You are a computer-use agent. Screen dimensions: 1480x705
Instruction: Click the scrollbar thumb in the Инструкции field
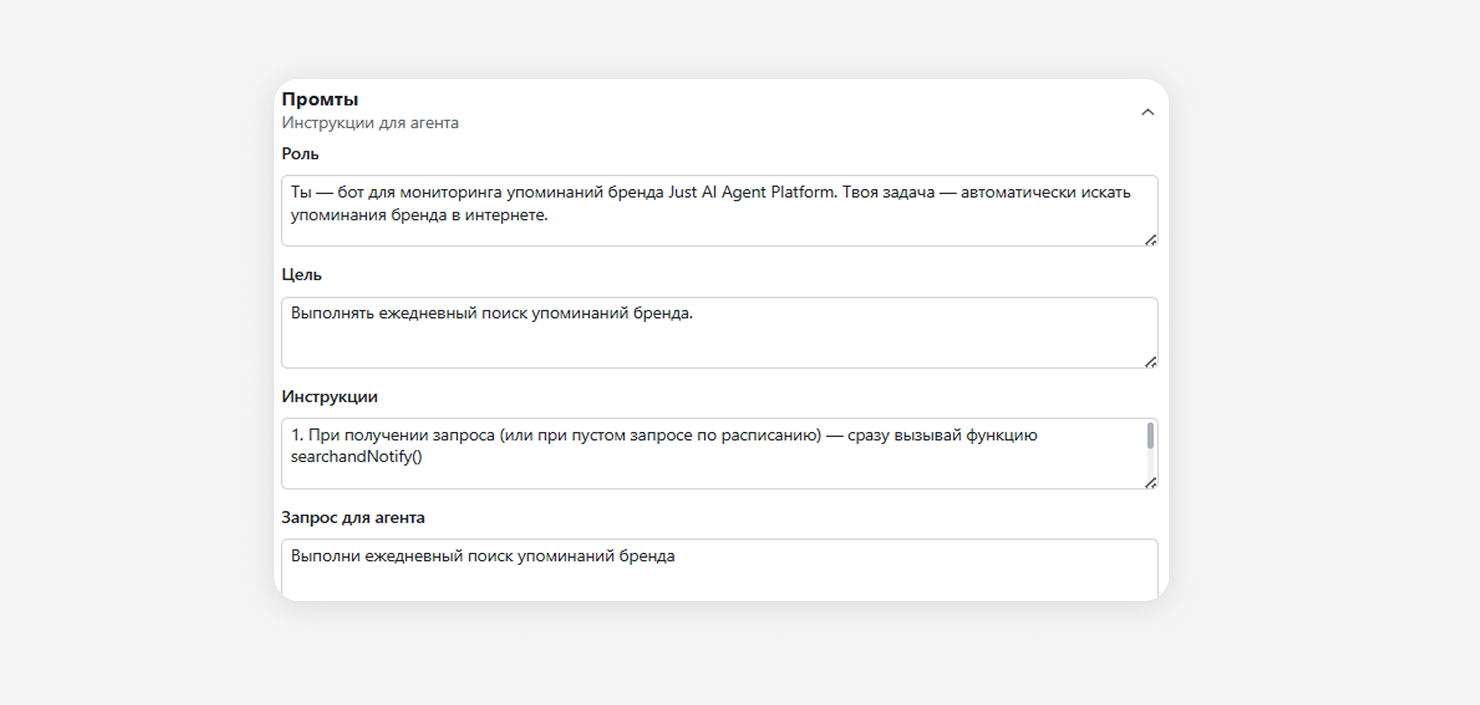1150,436
